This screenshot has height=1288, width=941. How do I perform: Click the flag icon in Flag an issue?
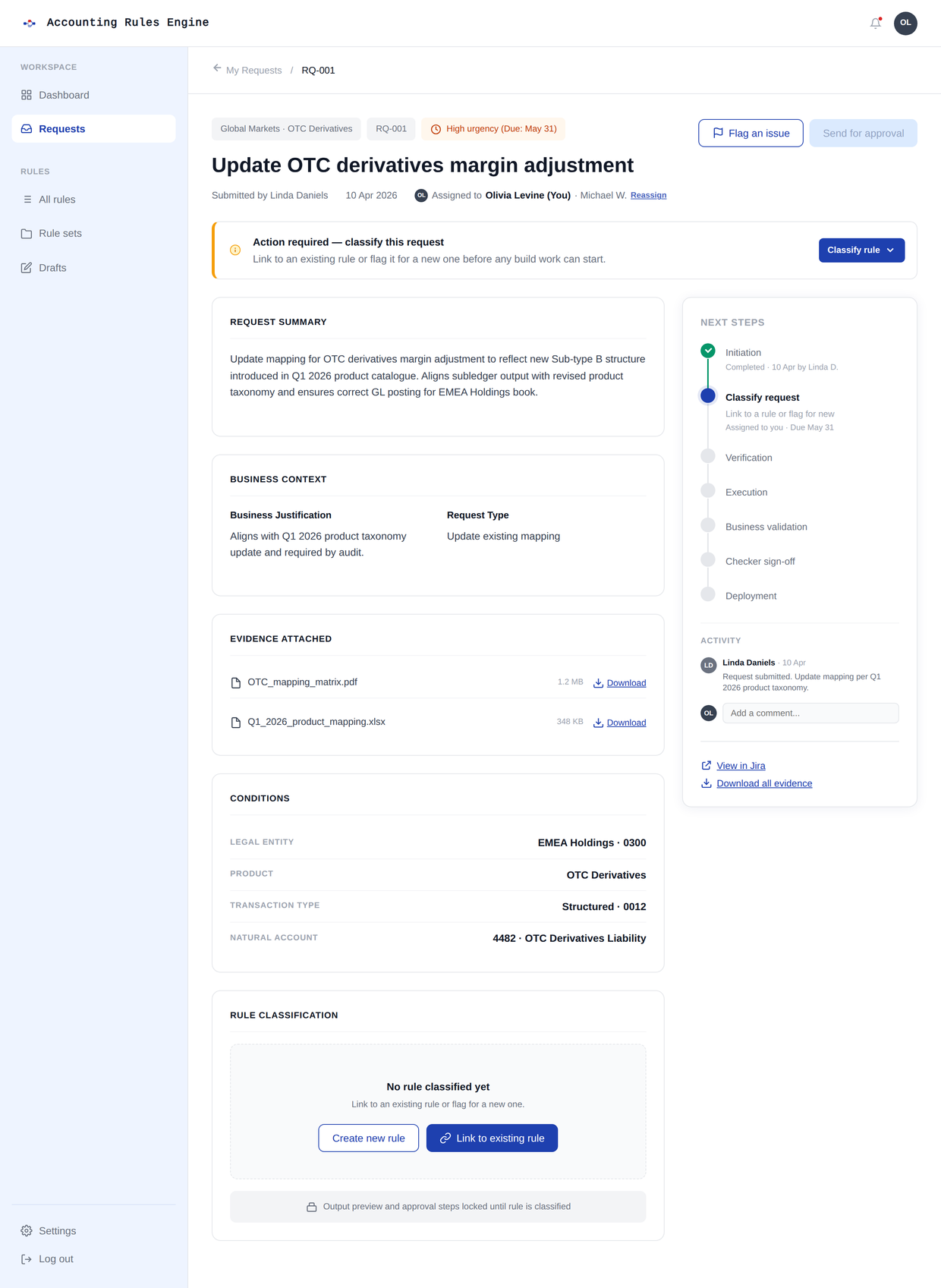click(718, 133)
